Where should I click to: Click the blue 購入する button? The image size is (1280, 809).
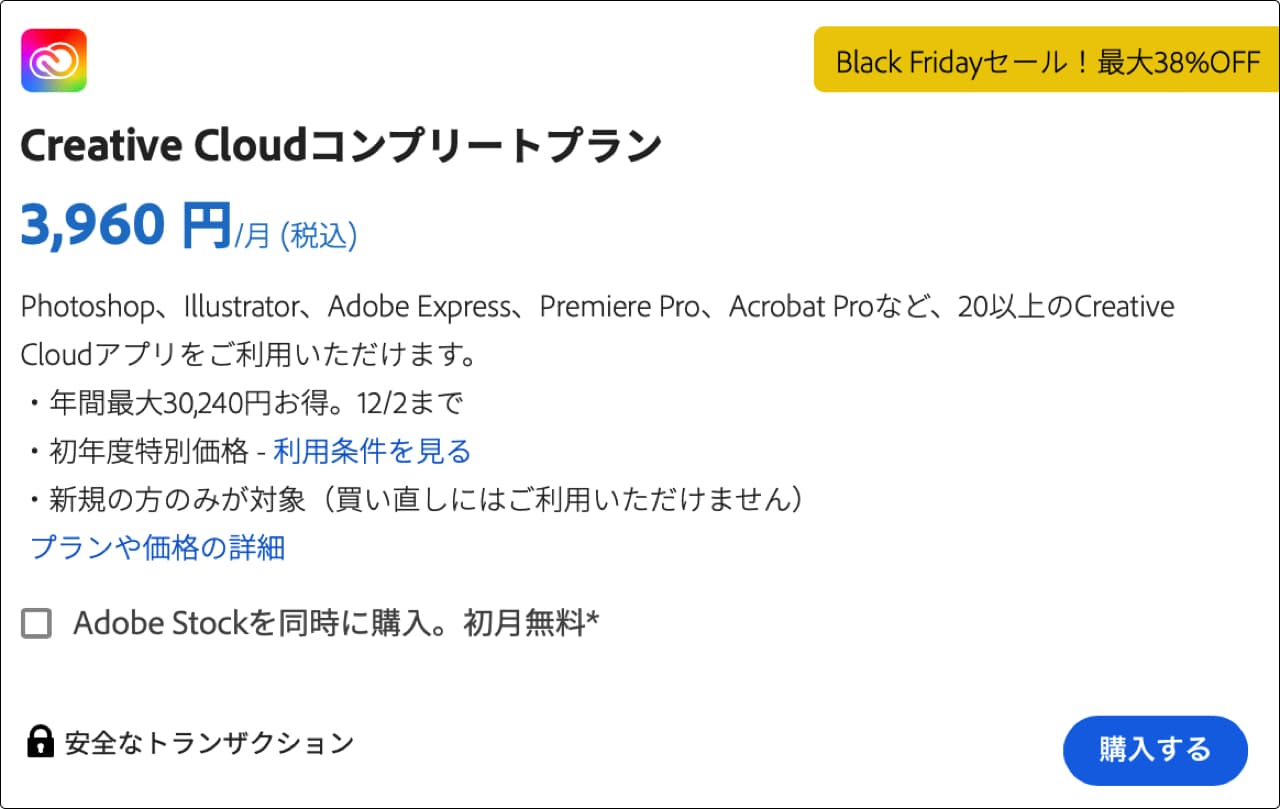point(1155,749)
